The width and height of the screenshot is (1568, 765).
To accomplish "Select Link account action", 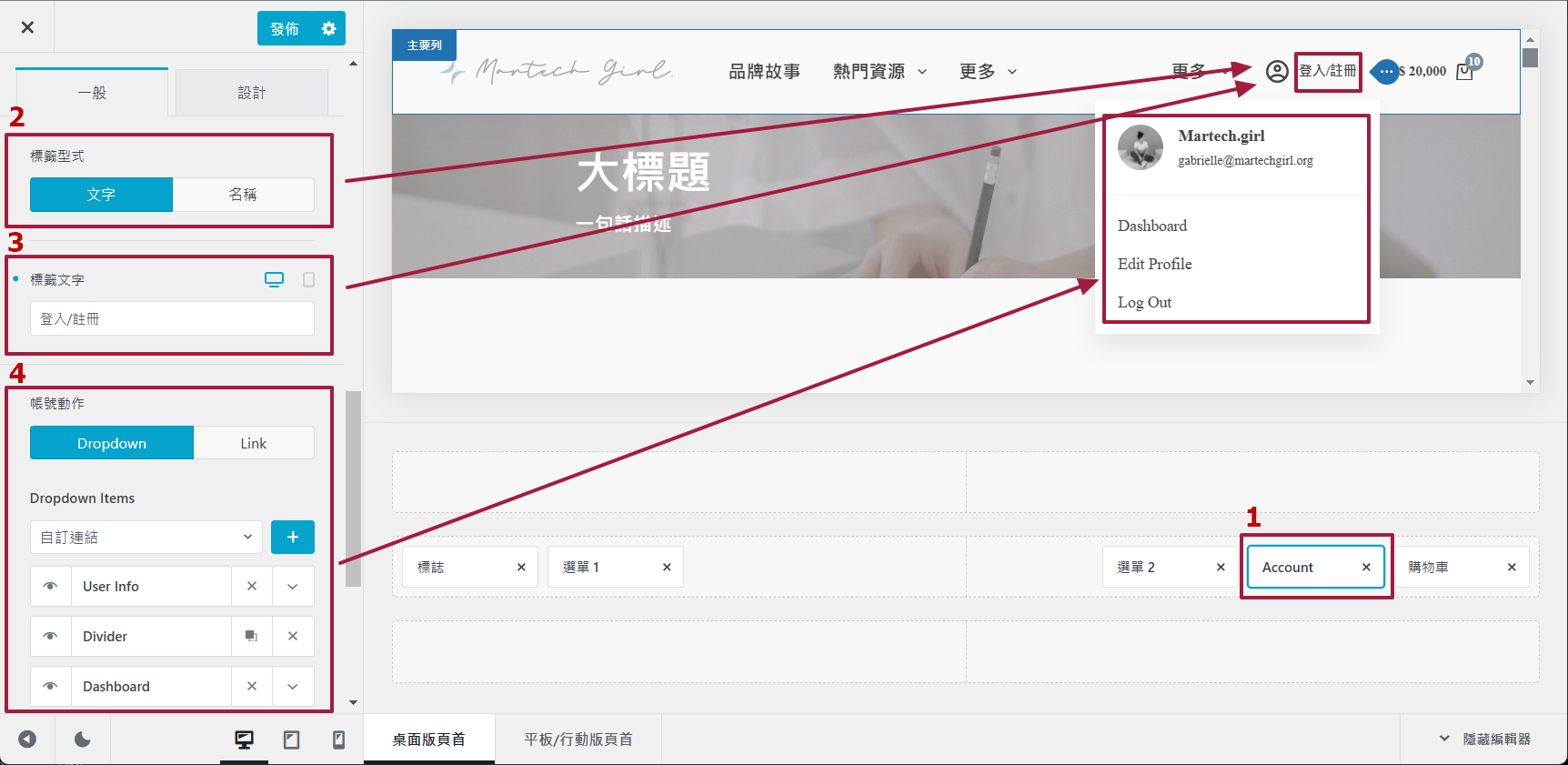I will pos(254,443).
